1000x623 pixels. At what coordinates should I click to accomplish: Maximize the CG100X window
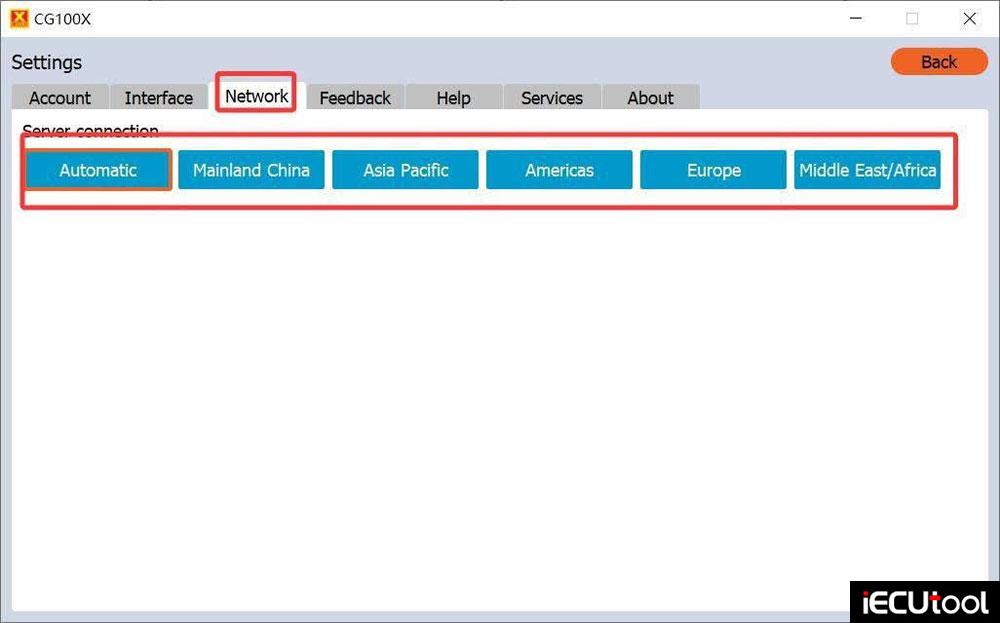[911, 18]
